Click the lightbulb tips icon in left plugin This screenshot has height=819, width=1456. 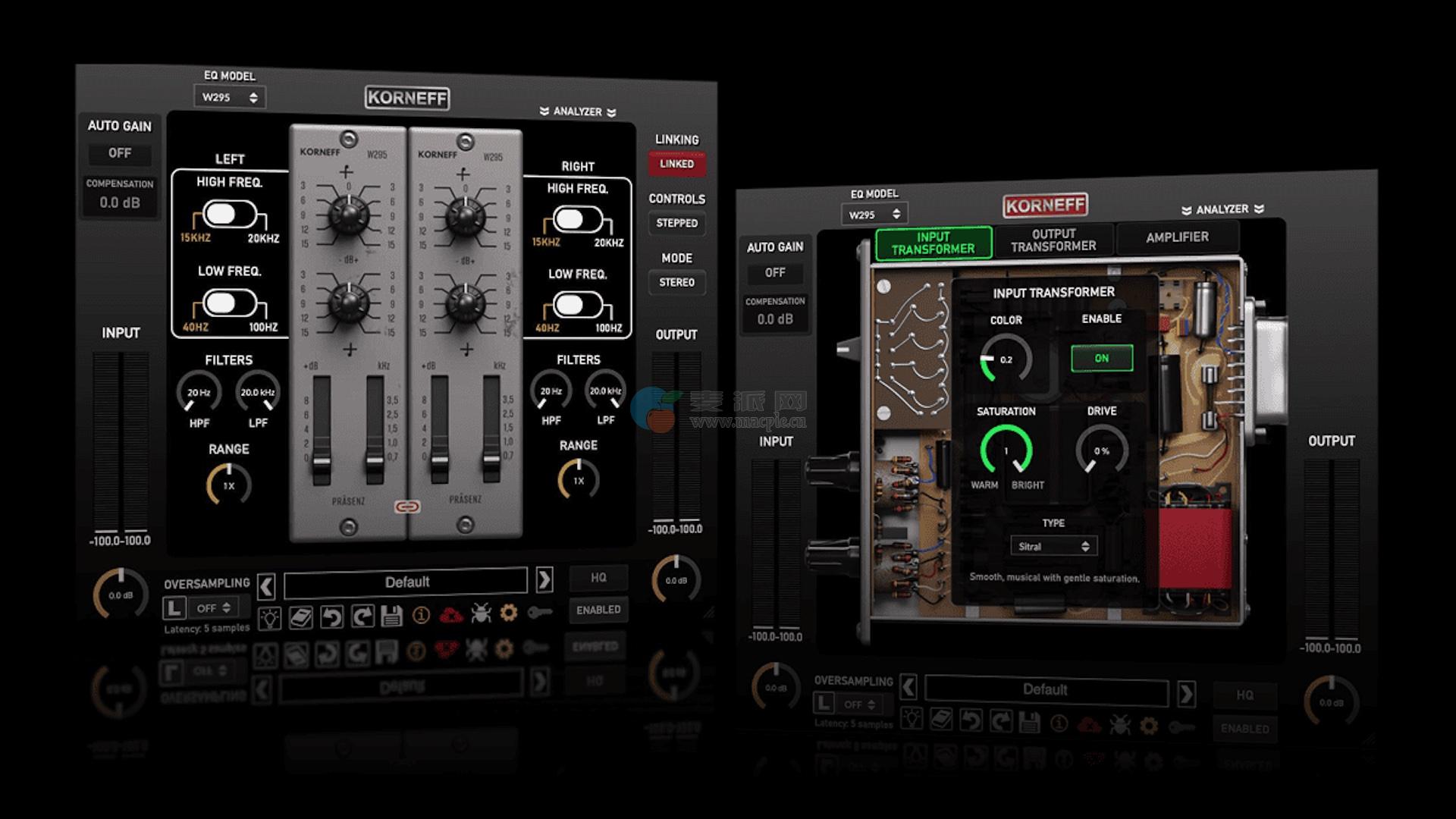tap(269, 618)
